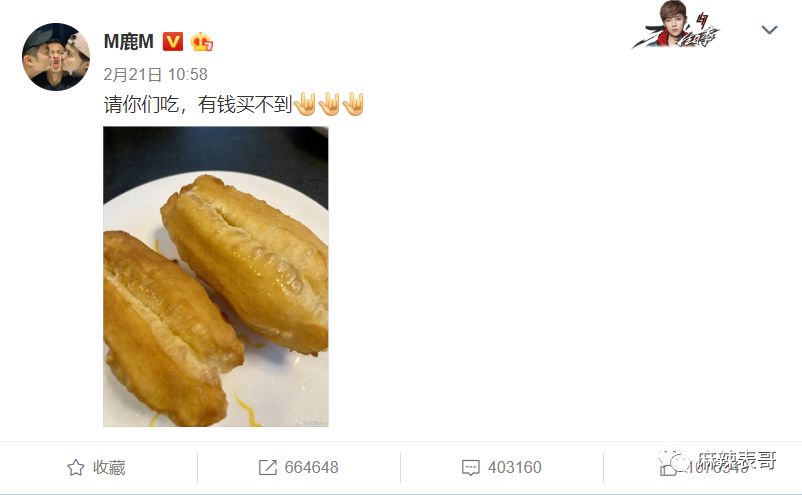Click the post text 请你们吃，有钱买不到
Image resolution: width=802 pixels, height=495 pixels.
click(198, 104)
